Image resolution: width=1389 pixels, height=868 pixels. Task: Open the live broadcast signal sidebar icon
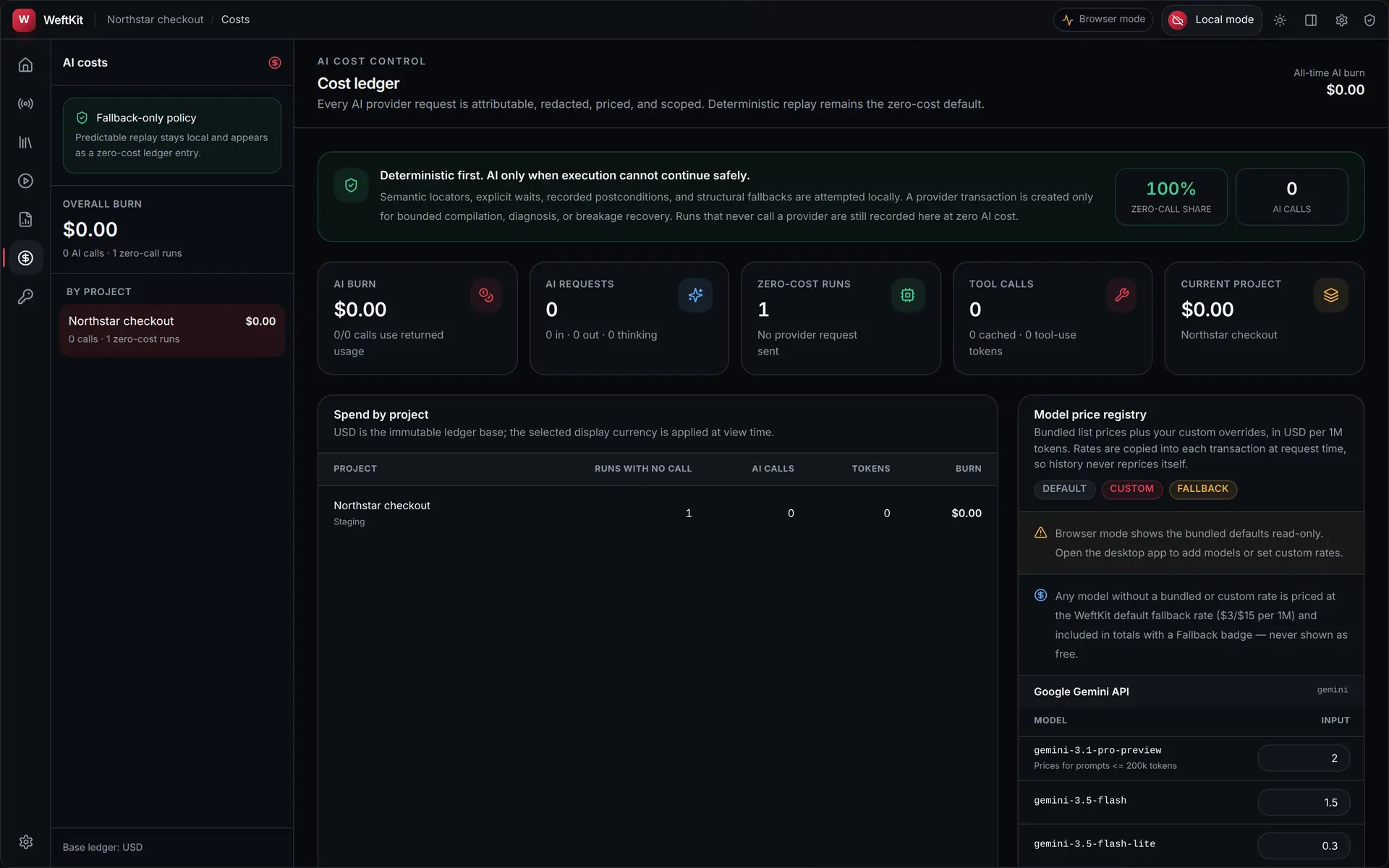point(25,103)
